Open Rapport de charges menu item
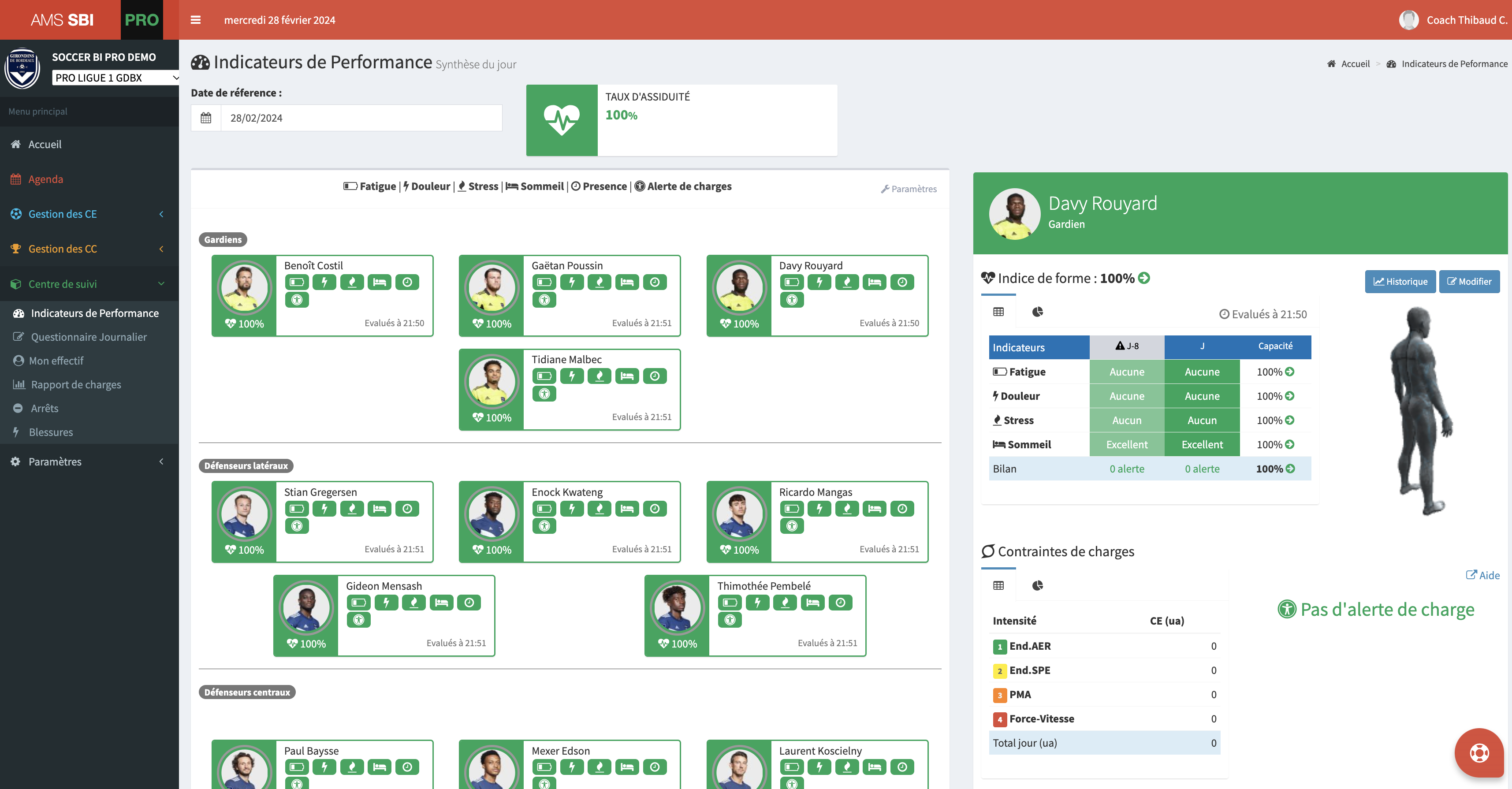Image resolution: width=1512 pixels, height=789 pixels. pyautogui.click(x=76, y=384)
